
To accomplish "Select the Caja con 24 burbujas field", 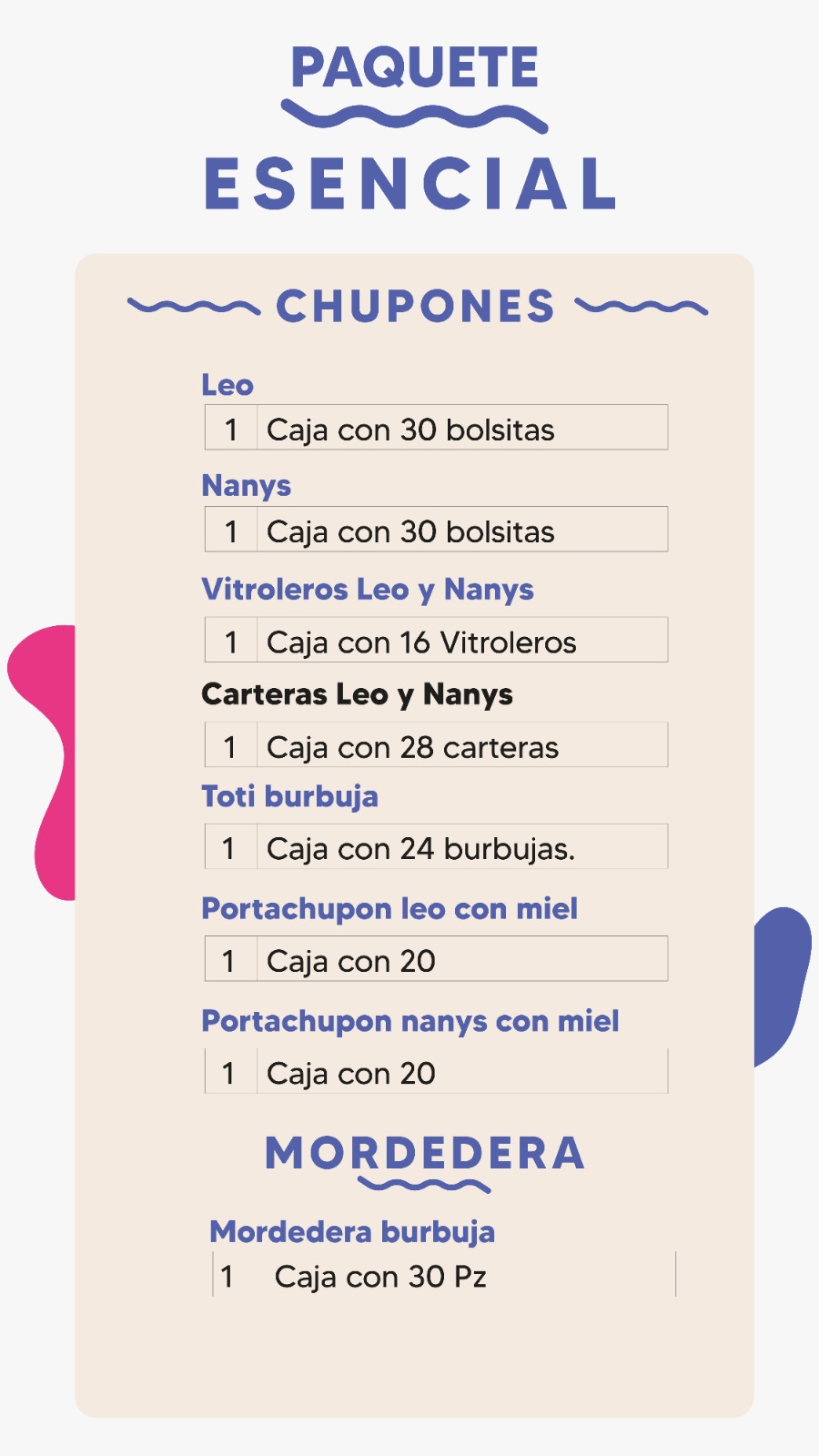I will coord(437,848).
